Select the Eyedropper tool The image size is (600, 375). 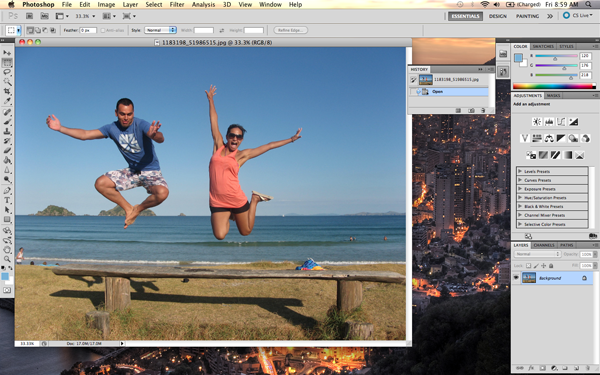[7, 101]
